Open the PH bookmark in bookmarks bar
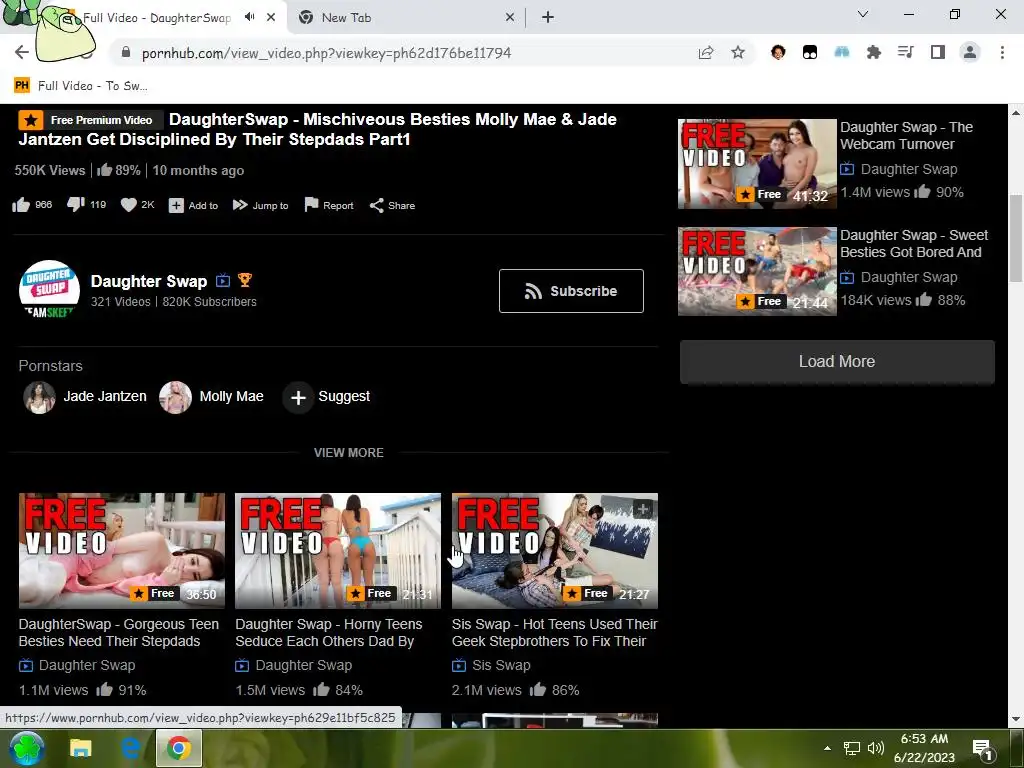This screenshot has height=768, width=1024. [x=81, y=86]
